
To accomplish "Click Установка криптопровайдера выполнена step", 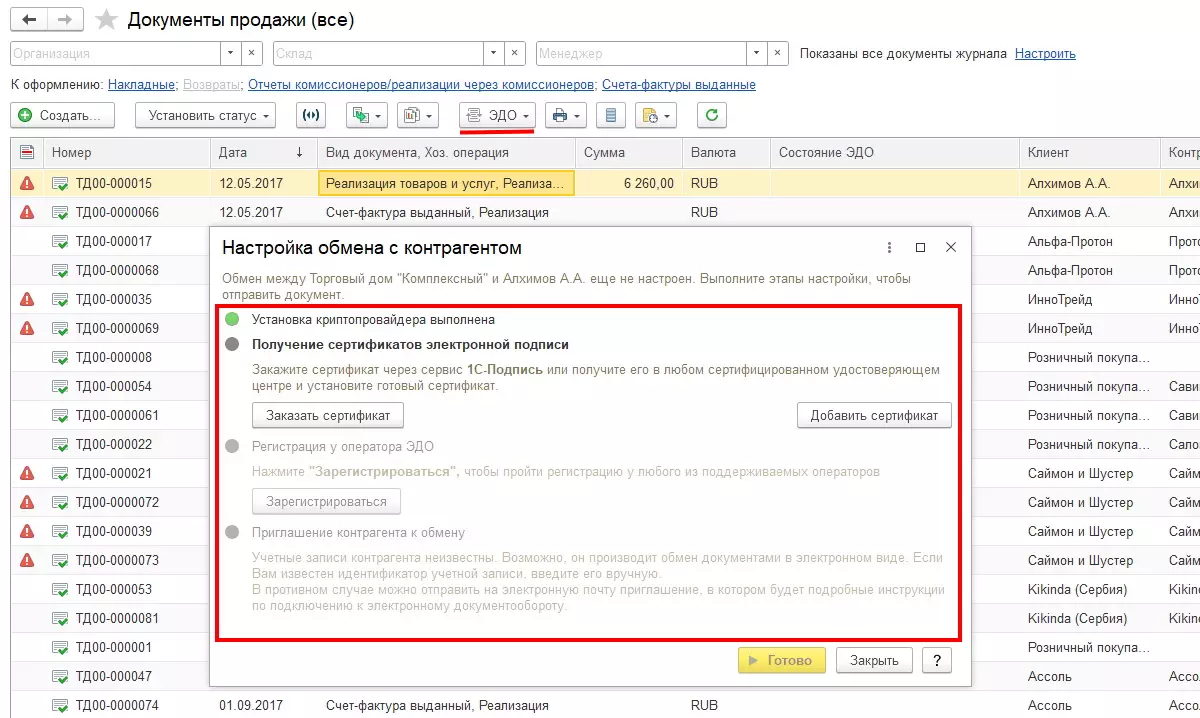I will point(373,319).
